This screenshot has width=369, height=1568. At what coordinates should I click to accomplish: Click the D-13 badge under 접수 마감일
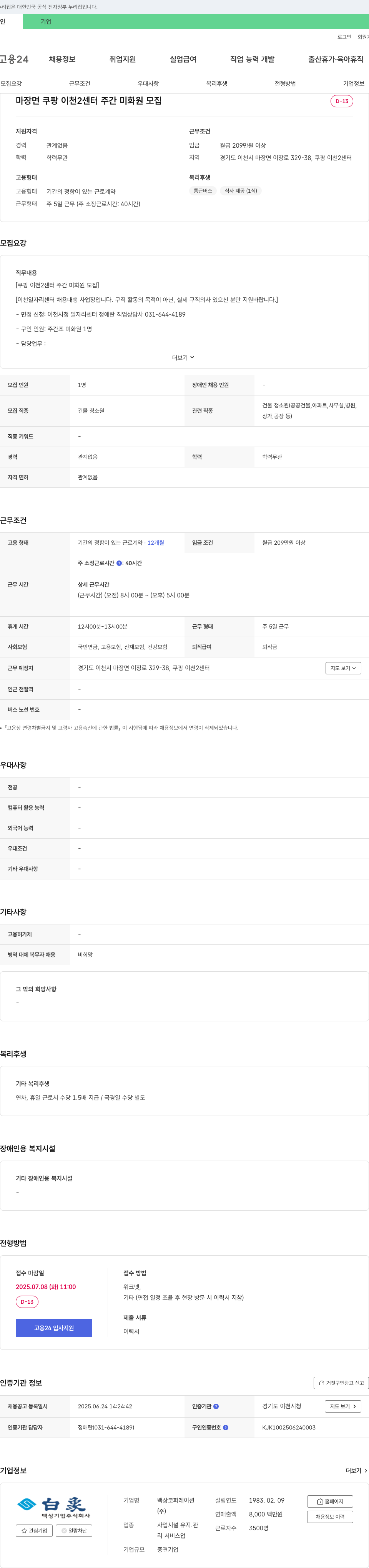[27, 1302]
